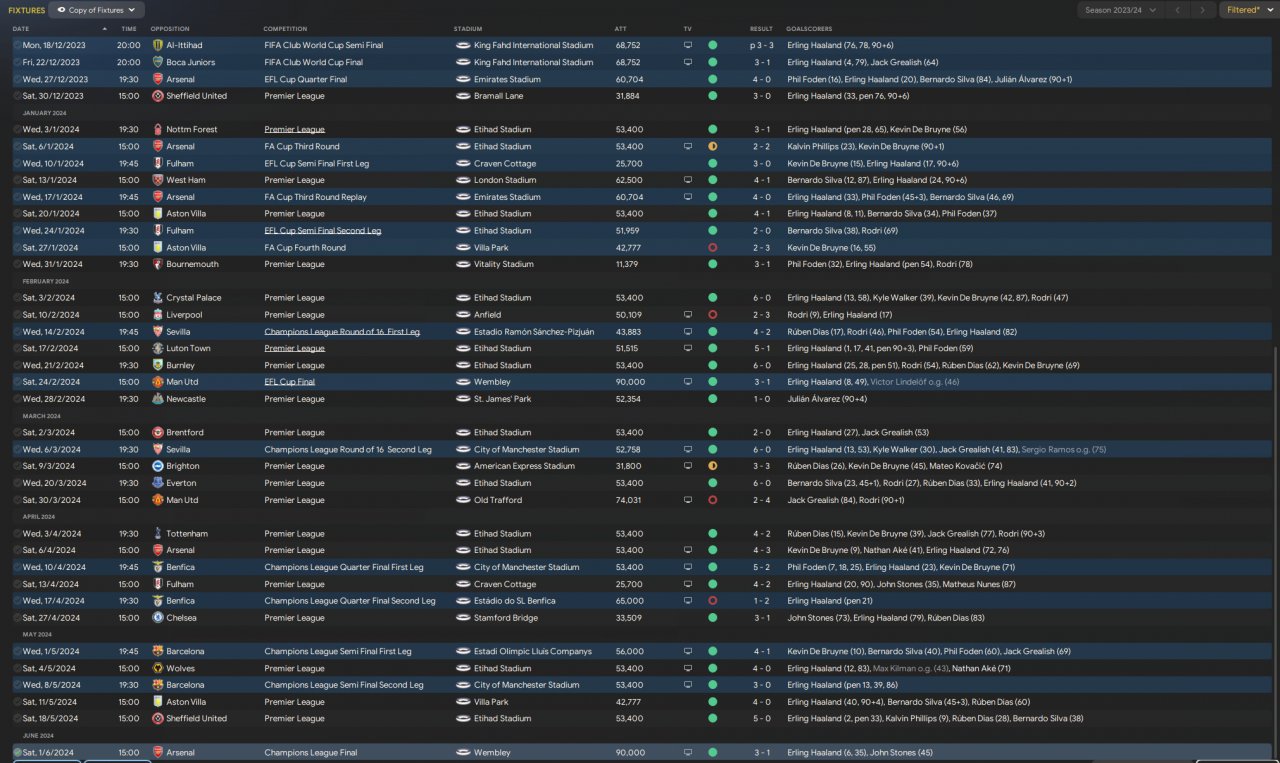The height and width of the screenshot is (763, 1280).
Task: Click the Burnley club badge
Action: [x=158, y=365]
